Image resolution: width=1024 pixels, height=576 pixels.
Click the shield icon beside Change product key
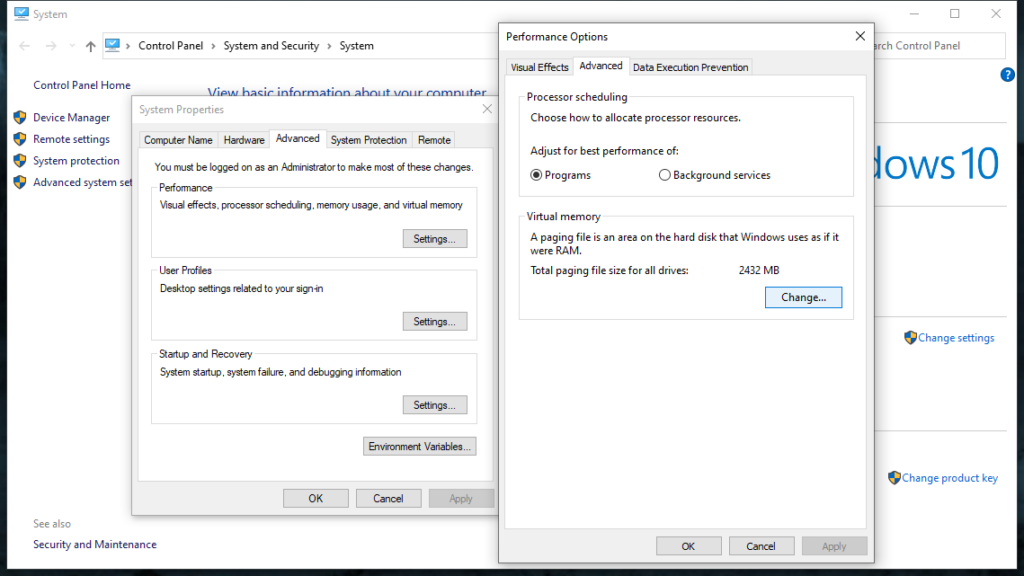coord(896,478)
